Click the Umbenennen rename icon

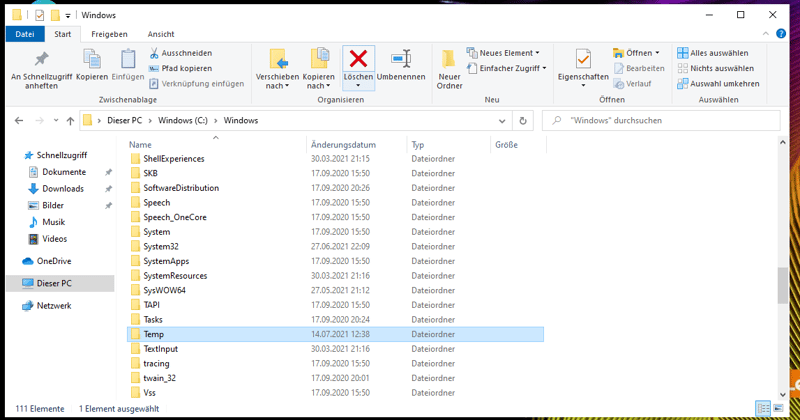(x=401, y=60)
